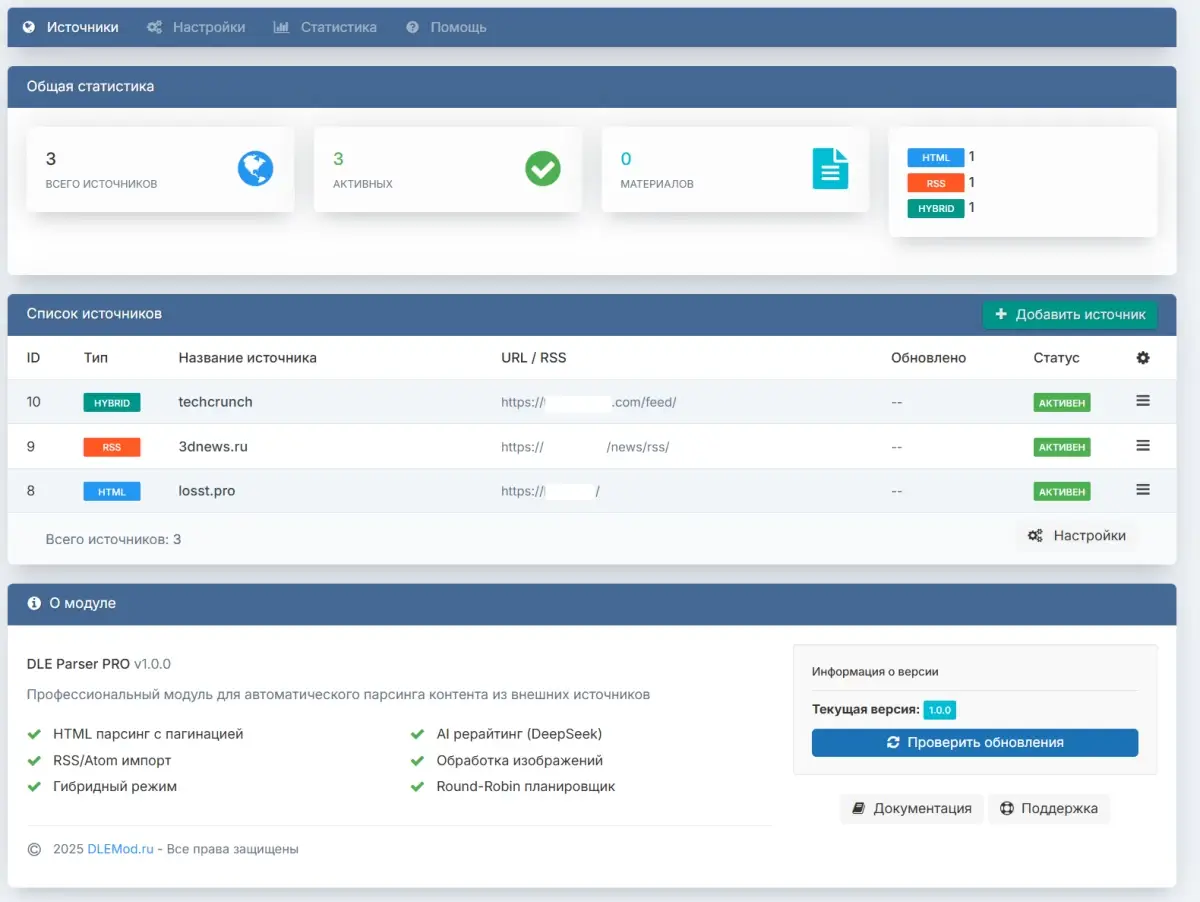Open Документация button

point(911,809)
